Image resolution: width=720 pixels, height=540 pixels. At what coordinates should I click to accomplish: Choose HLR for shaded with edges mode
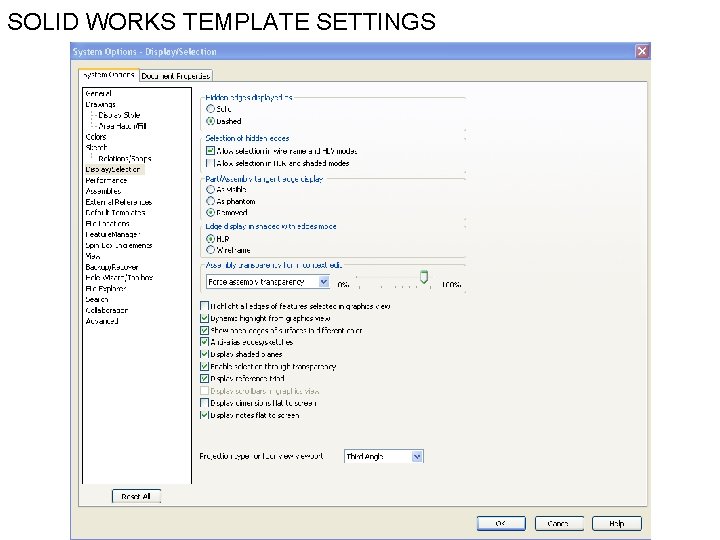pos(210,239)
